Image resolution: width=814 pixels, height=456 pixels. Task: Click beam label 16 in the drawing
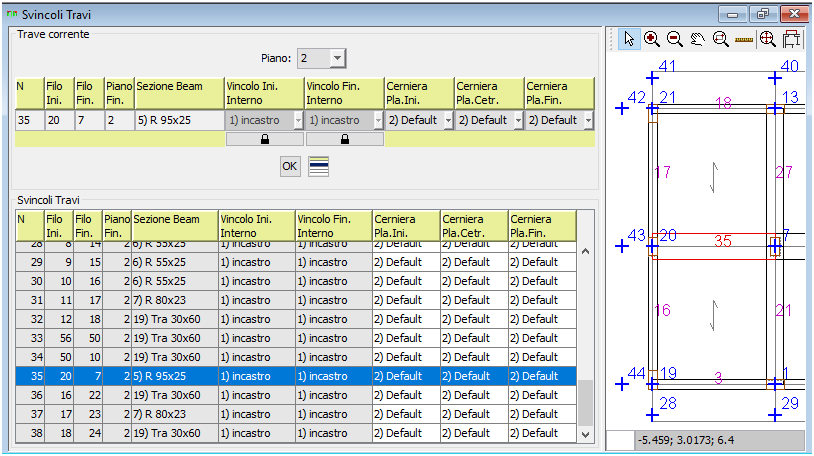(662, 311)
